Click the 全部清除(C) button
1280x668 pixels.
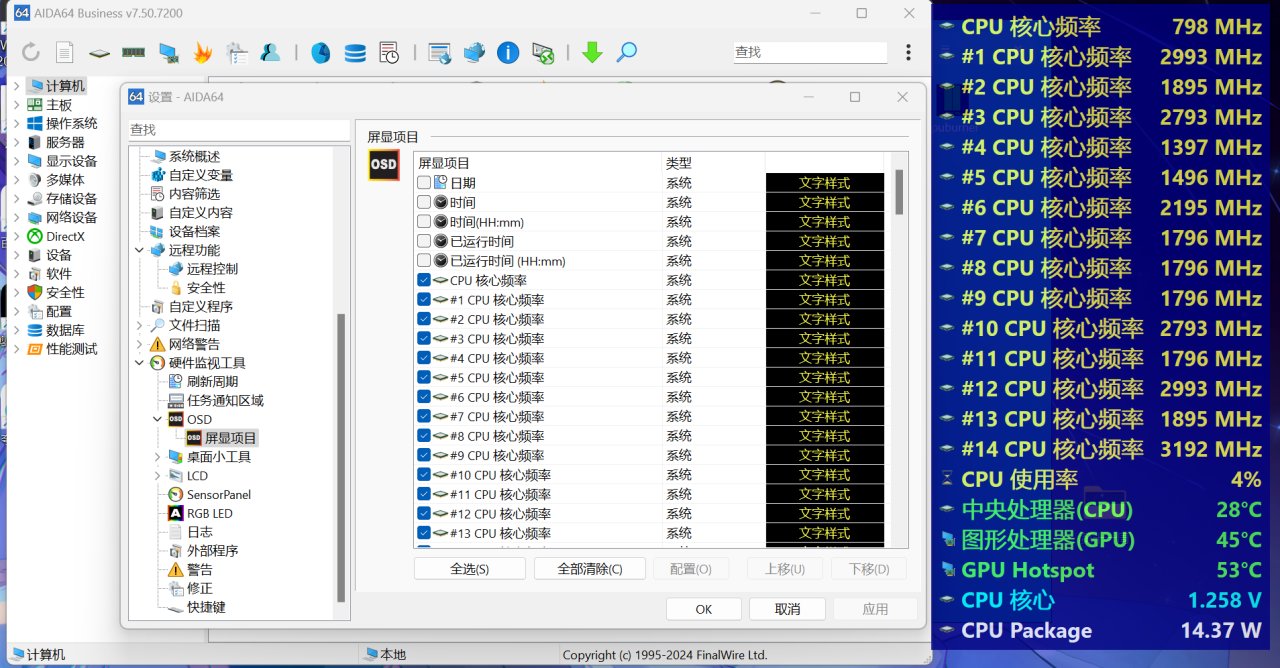pyautogui.click(x=590, y=569)
